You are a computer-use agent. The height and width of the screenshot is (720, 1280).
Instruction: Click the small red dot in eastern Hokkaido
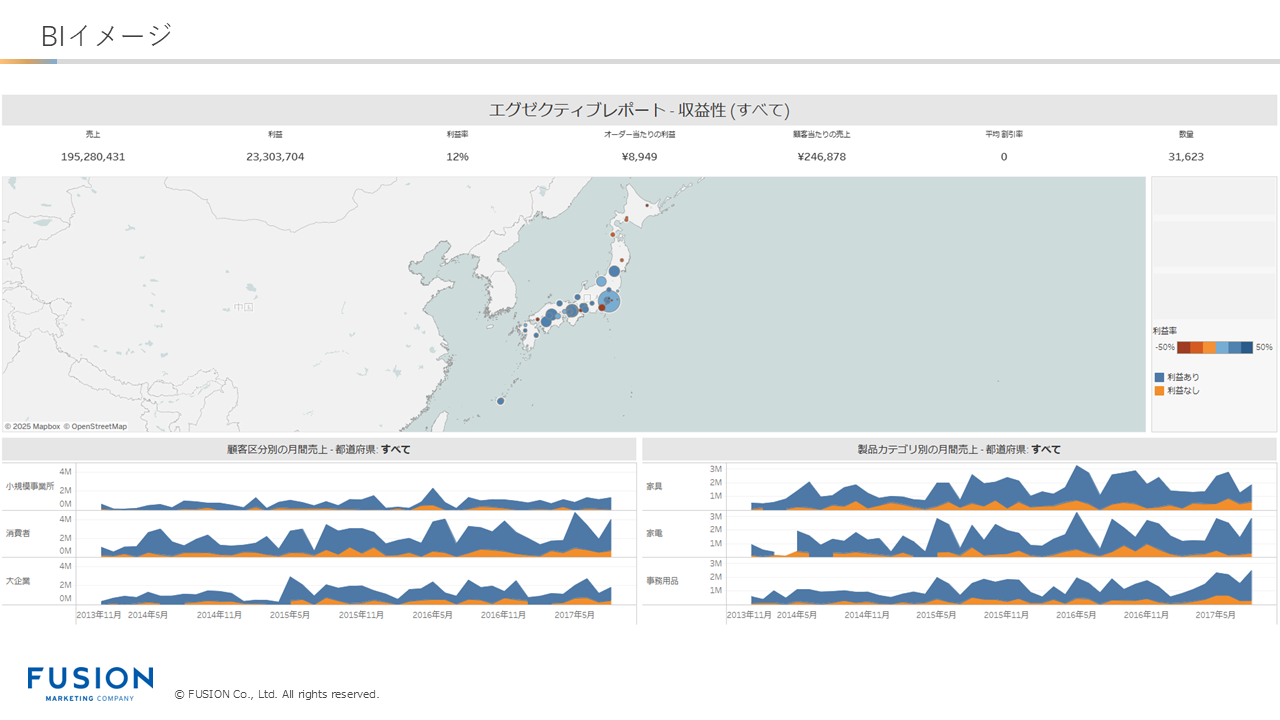(x=646, y=206)
